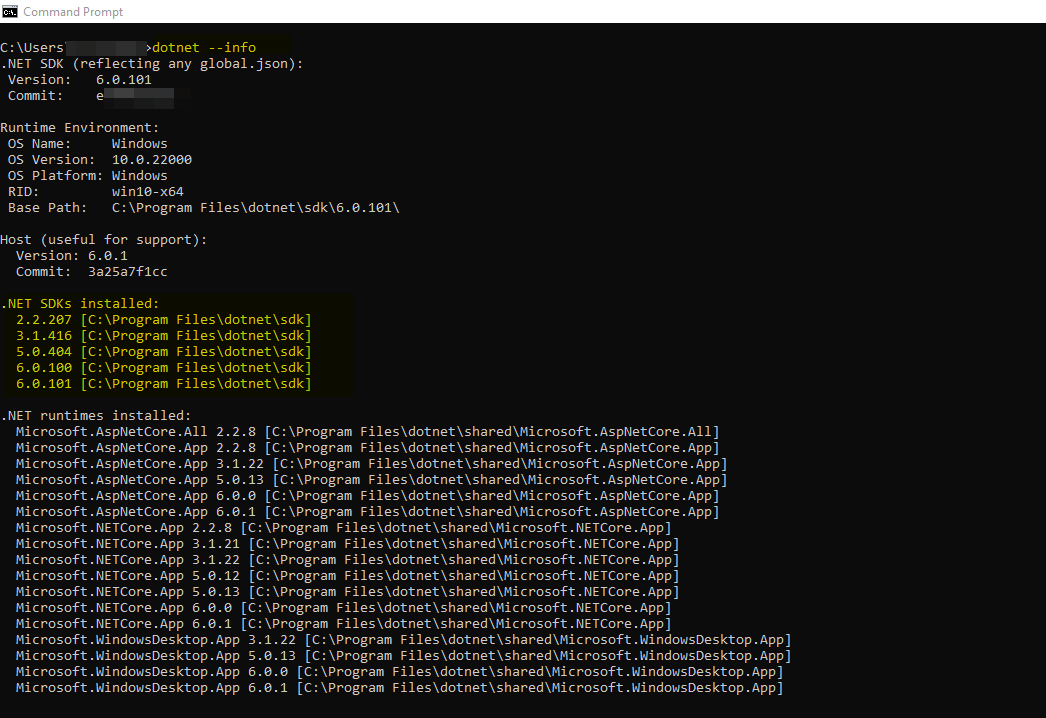
Task: Click the Host Commit 3a25a7f1cc value
Action: (x=127, y=272)
